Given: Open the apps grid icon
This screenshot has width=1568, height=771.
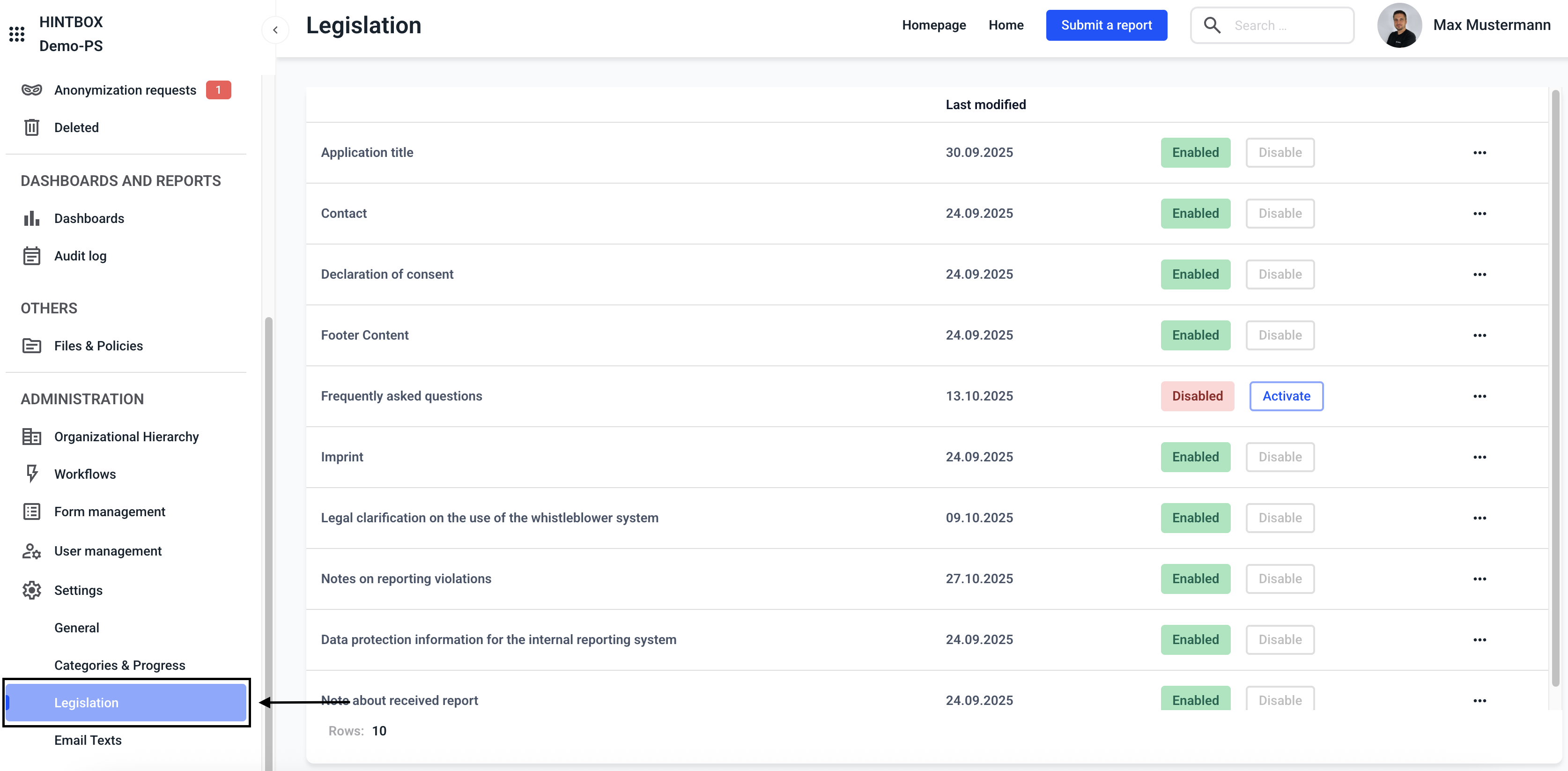Looking at the screenshot, I should (17, 34).
